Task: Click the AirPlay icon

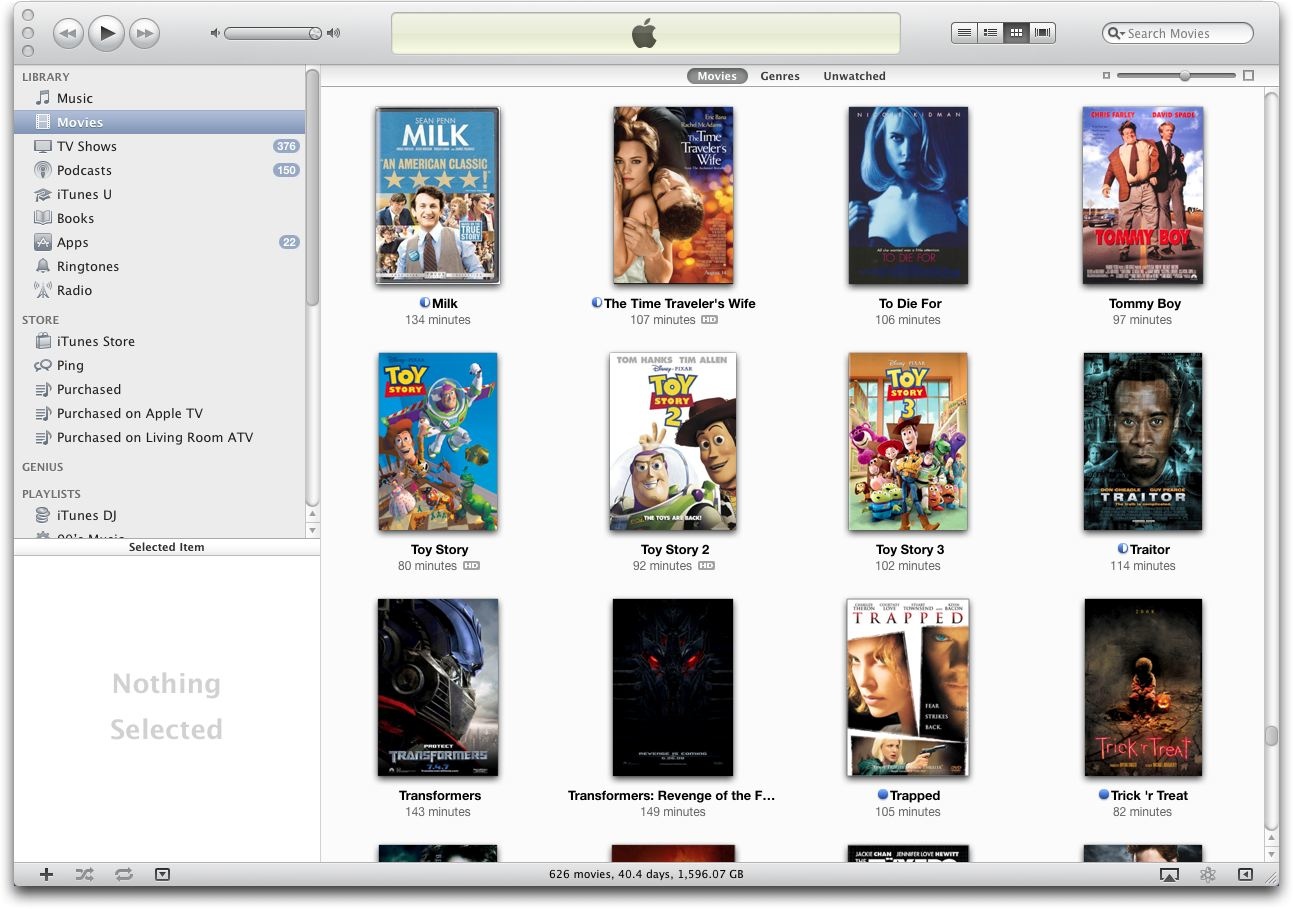Action: coord(1169,875)
